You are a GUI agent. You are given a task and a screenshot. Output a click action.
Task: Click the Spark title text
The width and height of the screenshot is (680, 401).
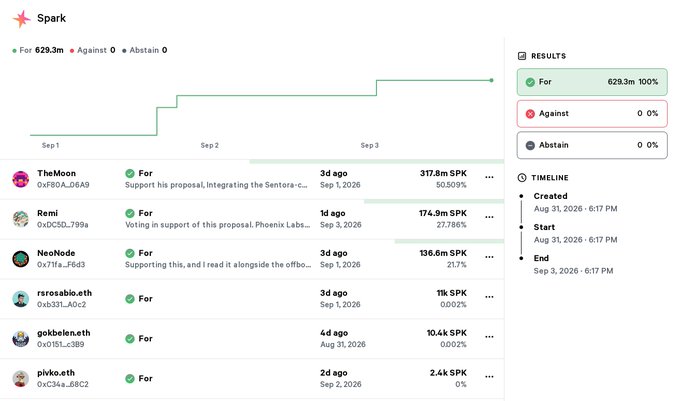52,18
